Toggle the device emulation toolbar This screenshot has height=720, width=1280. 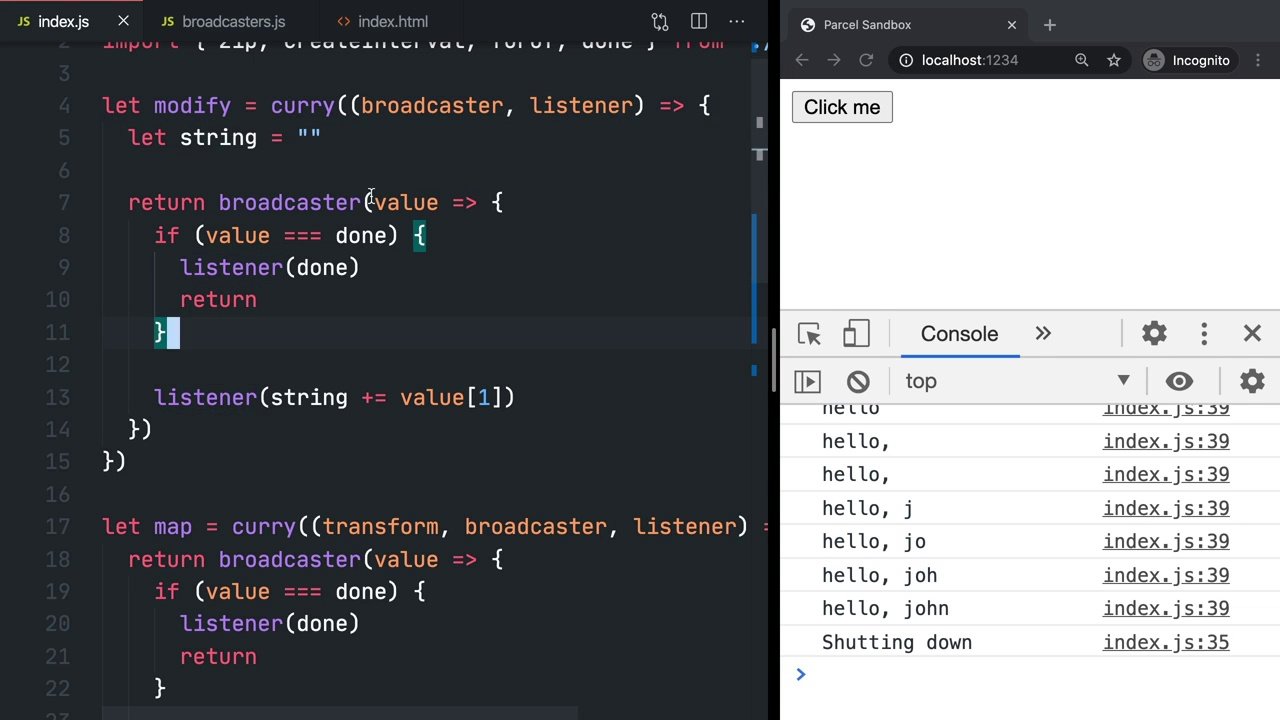pyautogui.click(x=856, y=334)
